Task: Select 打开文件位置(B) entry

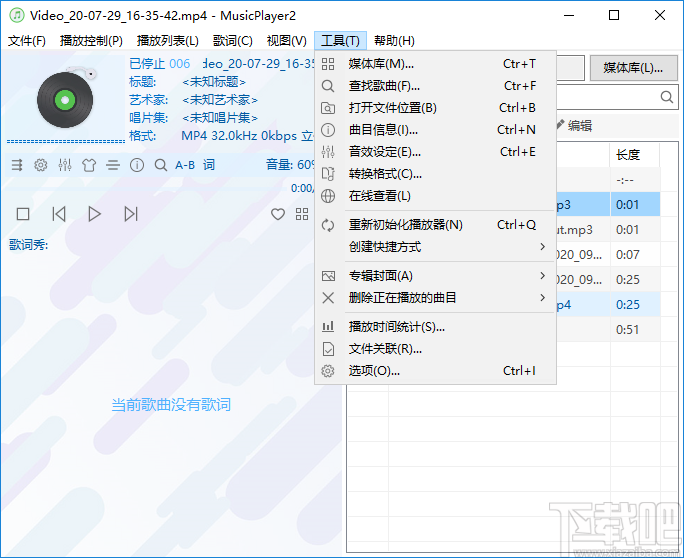Action: 435,108
